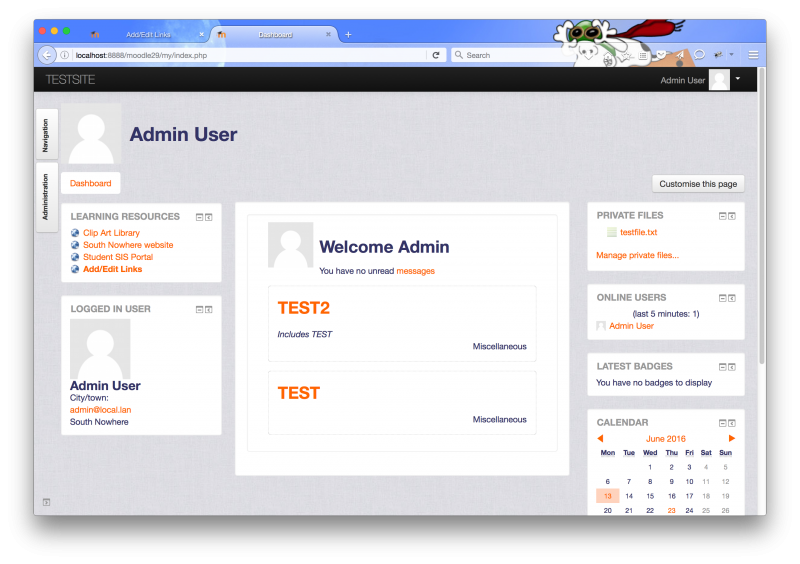Open the Pocket icon in browser toolbar
800x564 pixels.
(661, 54)
